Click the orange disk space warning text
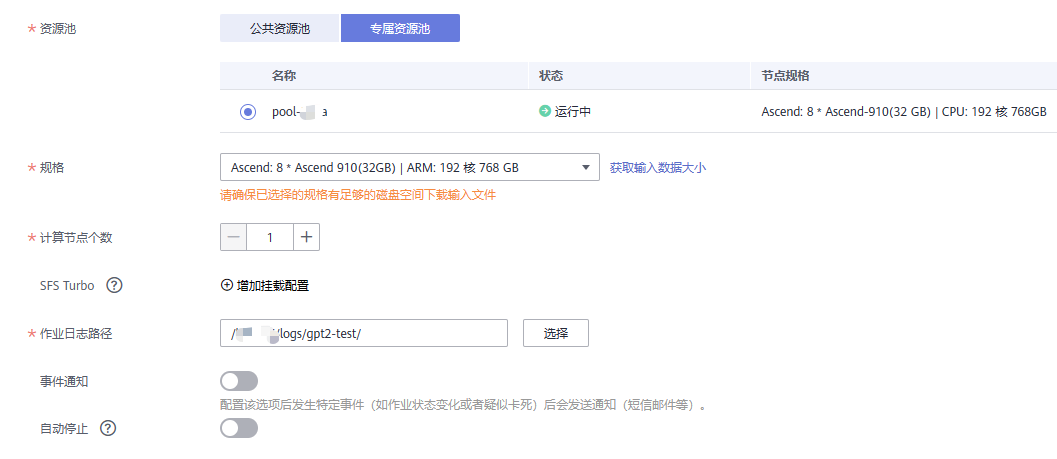This screenshot has width=1057, height=459. tap(358, 195)
